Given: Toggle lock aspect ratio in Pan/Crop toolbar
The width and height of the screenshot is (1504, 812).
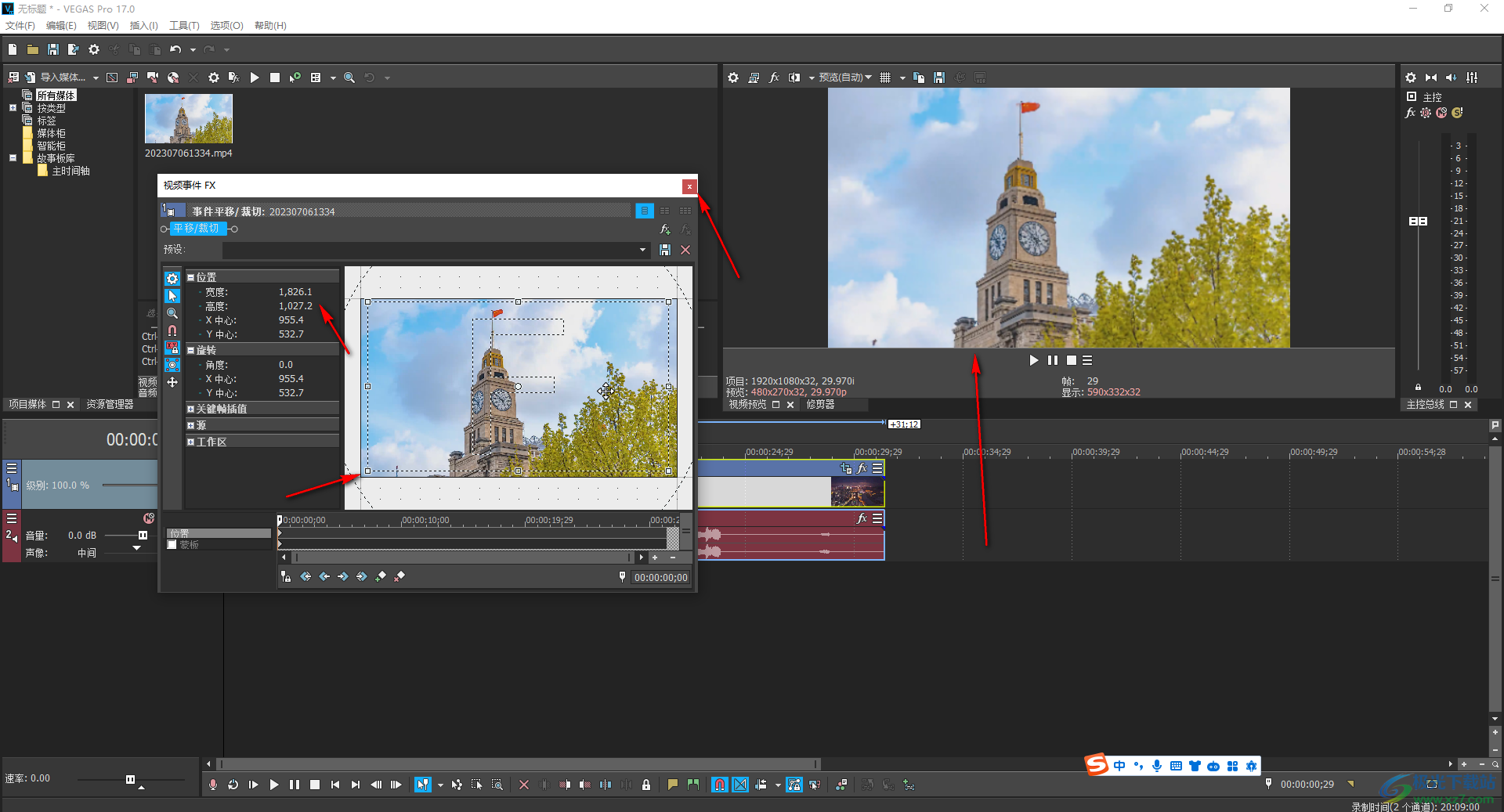Looking at the screenshot, I should coord(172,348).
